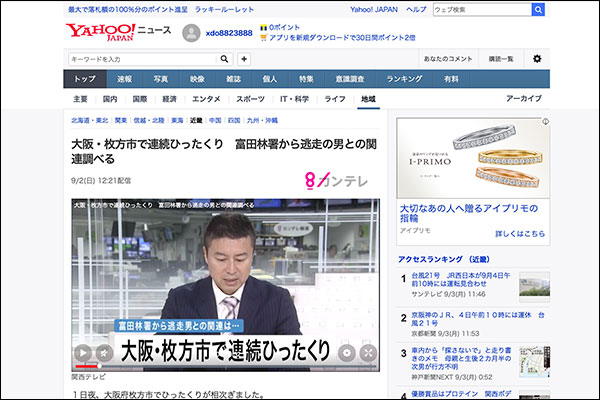The image size is (600, 400).
Task: Play the news video
Action: (81, 352)
